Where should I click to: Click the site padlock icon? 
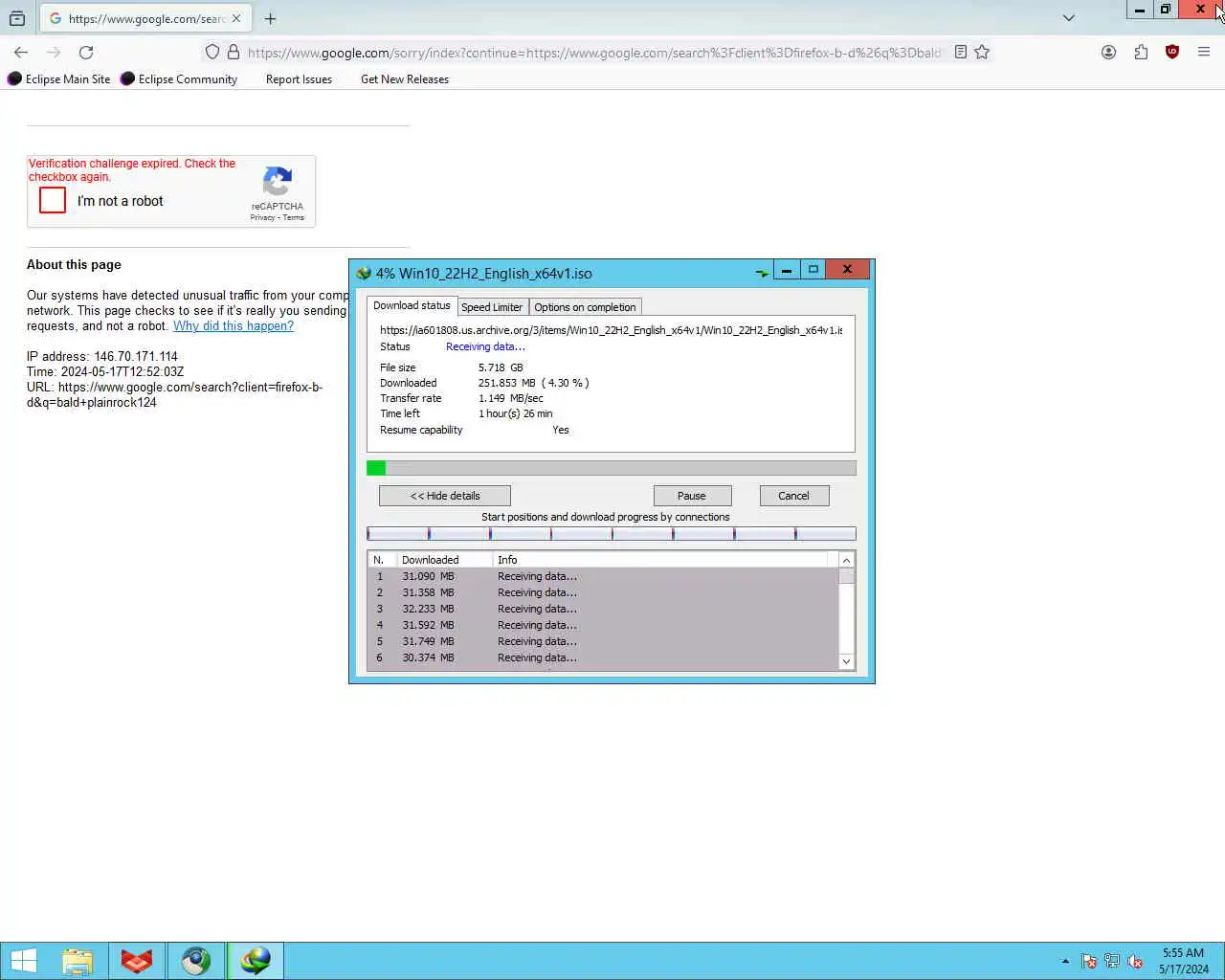click(x=234, y=53)
